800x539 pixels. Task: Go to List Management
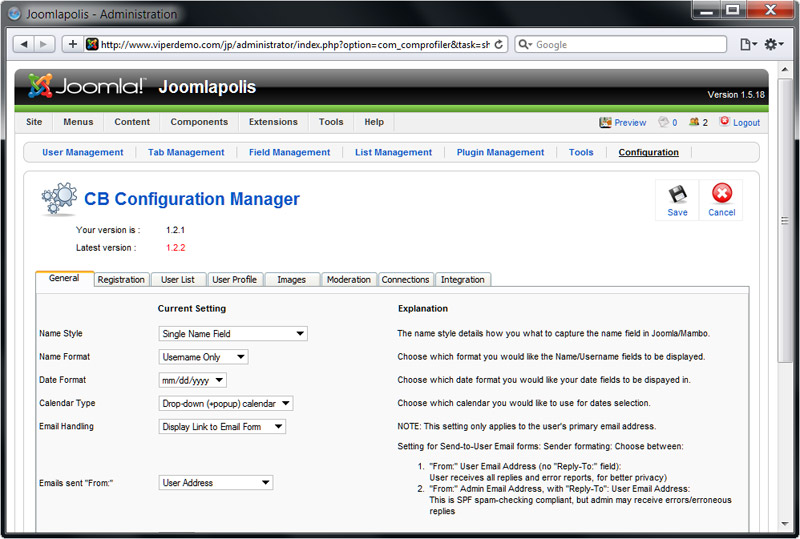[x=393, y=152]
